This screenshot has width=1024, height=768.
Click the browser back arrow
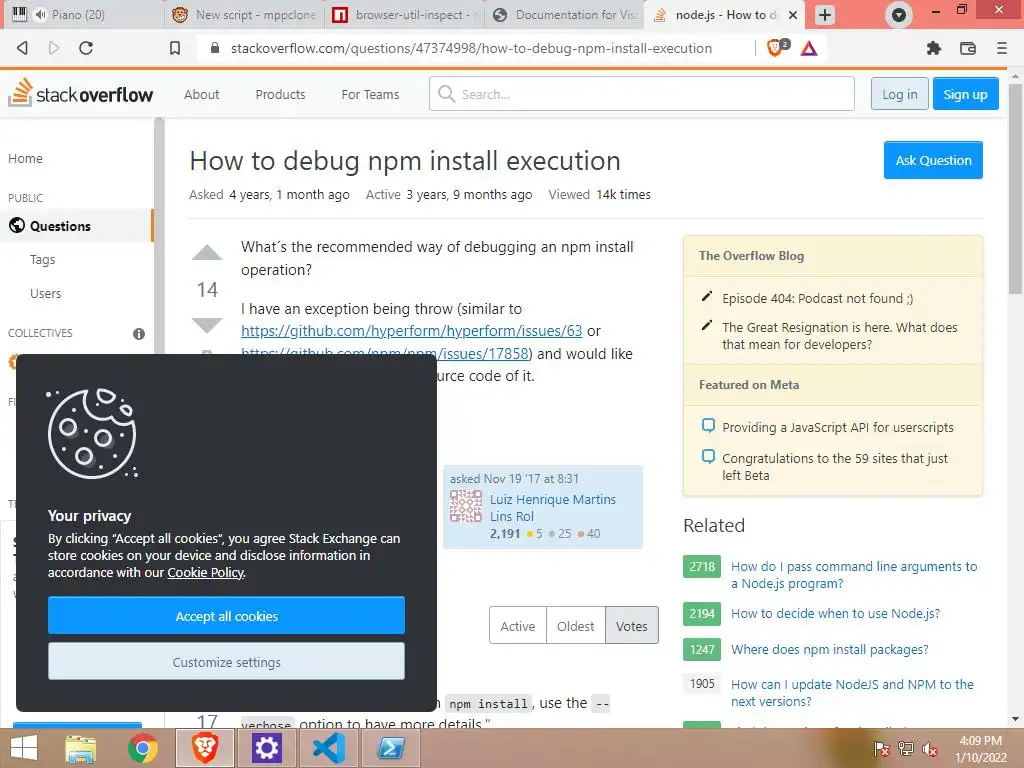pos(22,48)
